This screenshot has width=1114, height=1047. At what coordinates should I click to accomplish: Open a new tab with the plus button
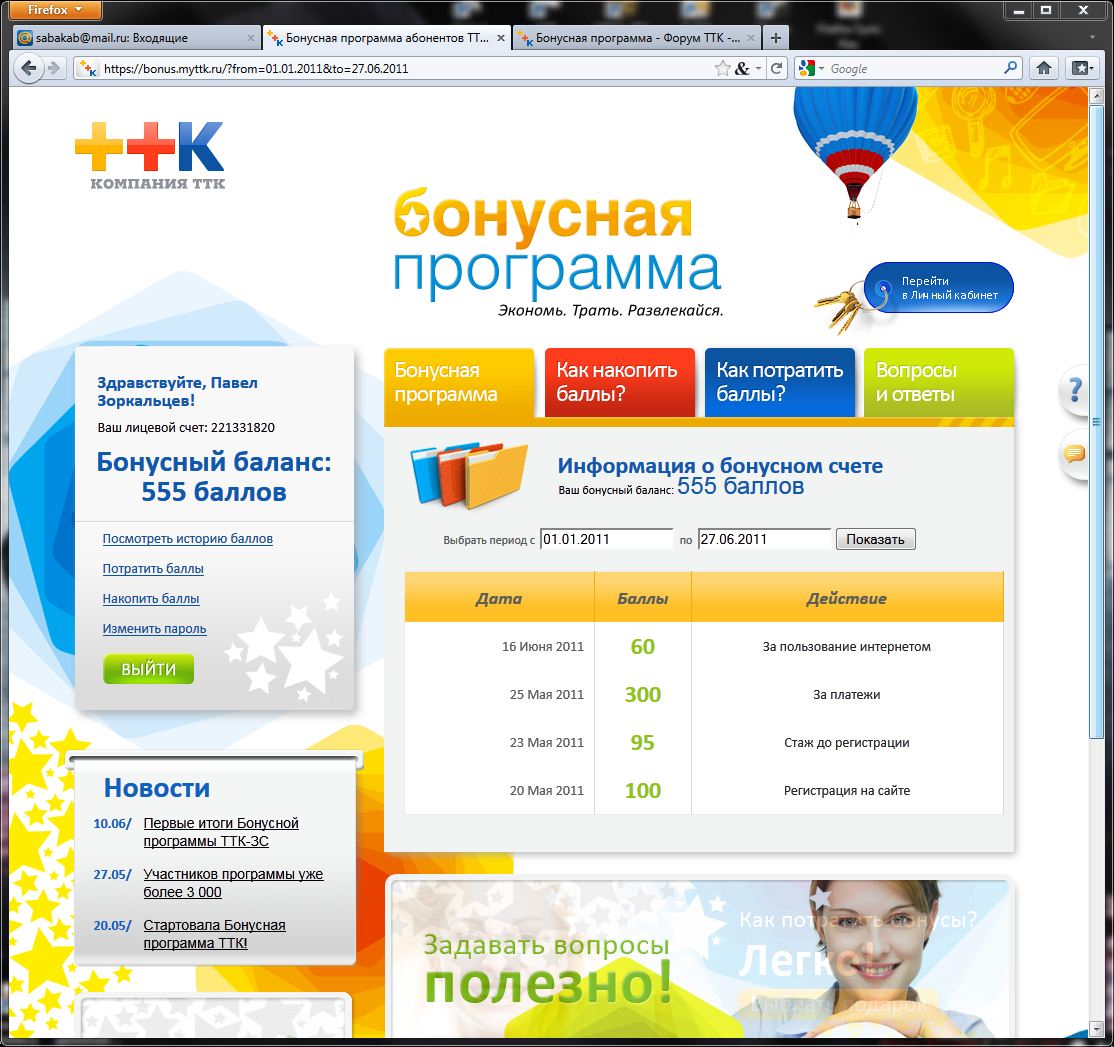click(x=776, y=38)
